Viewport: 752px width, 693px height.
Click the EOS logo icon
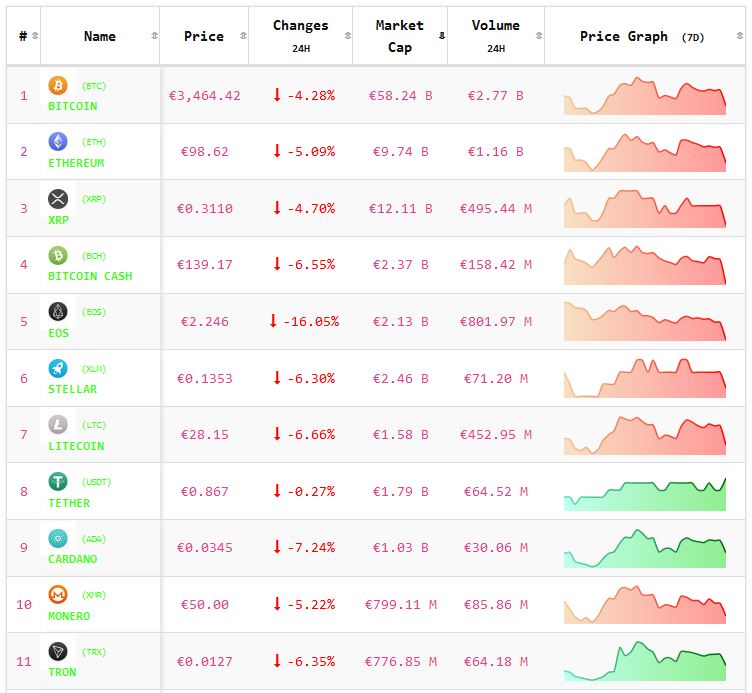[58, 312]
